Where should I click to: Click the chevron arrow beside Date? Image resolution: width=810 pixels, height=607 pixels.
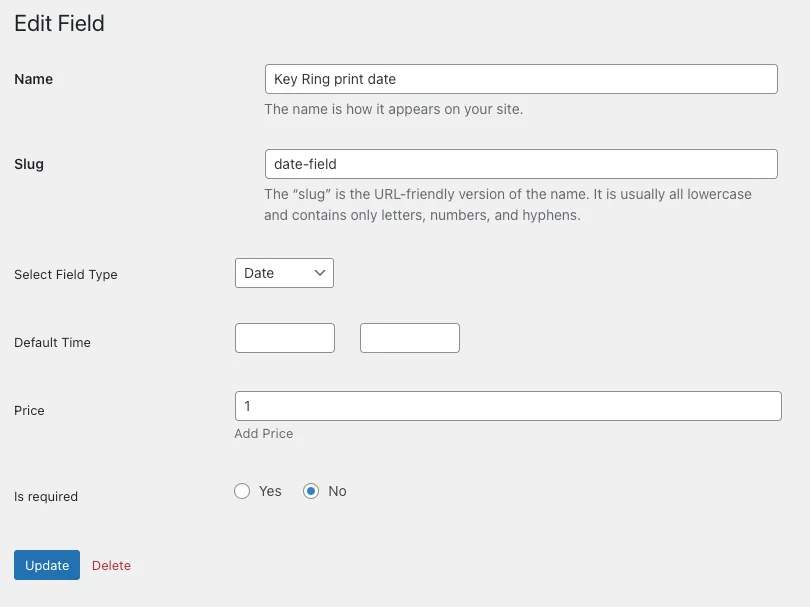pos(320,273)
